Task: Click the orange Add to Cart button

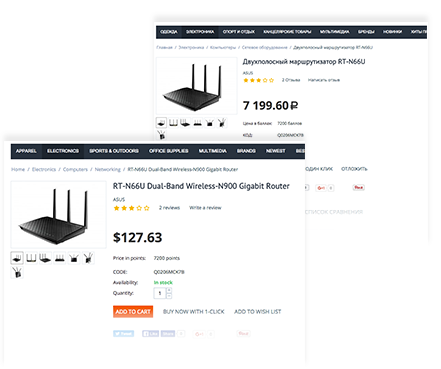Action: click(x=133, y=312)
